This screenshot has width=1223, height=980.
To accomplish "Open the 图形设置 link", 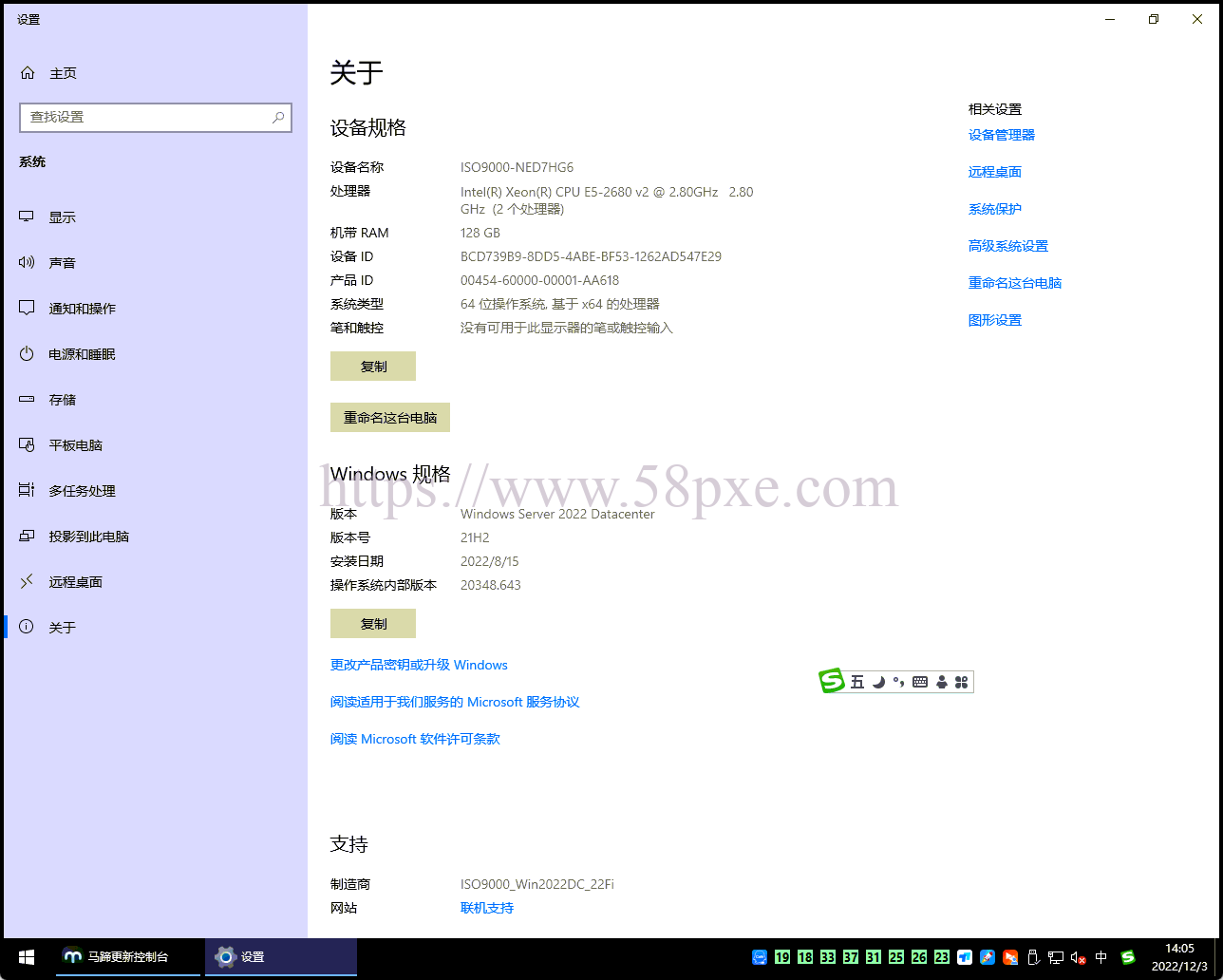I will [995, 320].
